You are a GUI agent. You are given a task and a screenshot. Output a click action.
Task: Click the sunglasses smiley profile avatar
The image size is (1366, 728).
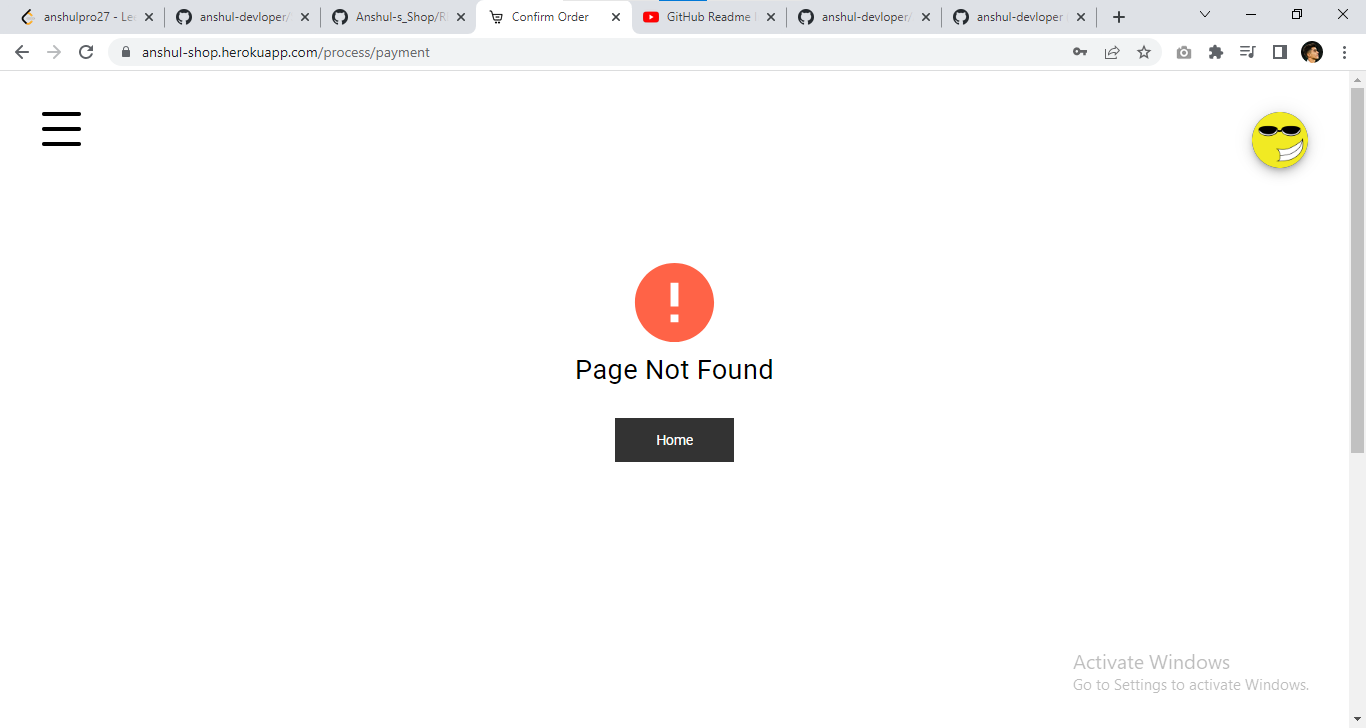click(1279, 140)
